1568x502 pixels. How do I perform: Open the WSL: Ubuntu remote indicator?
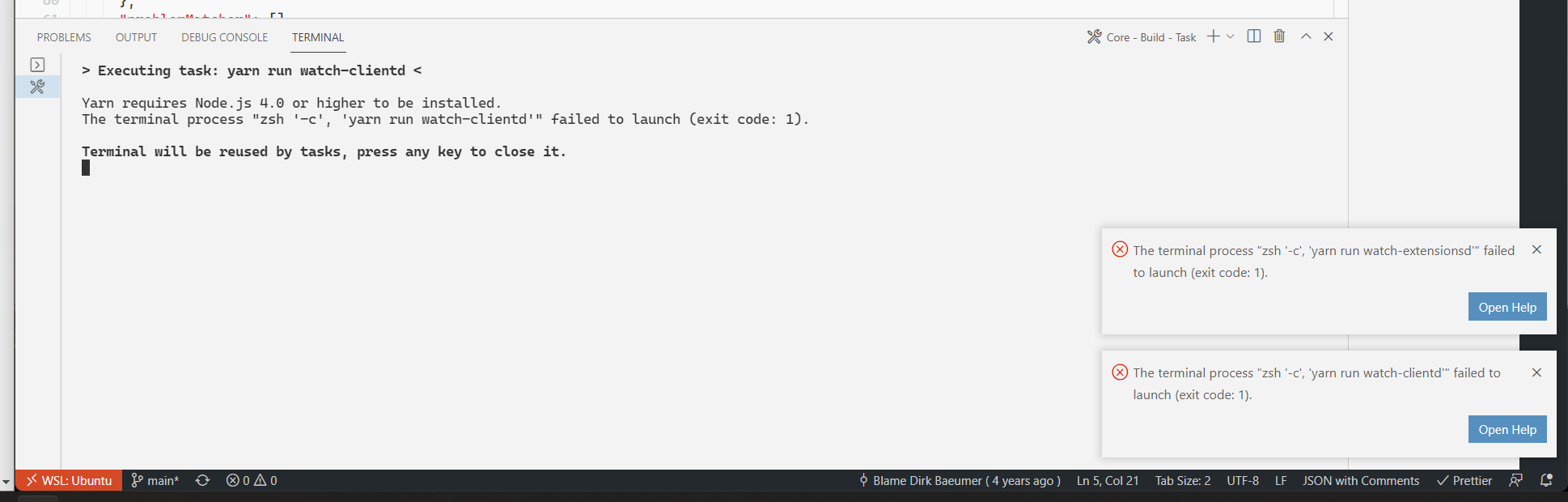(69, 480)
